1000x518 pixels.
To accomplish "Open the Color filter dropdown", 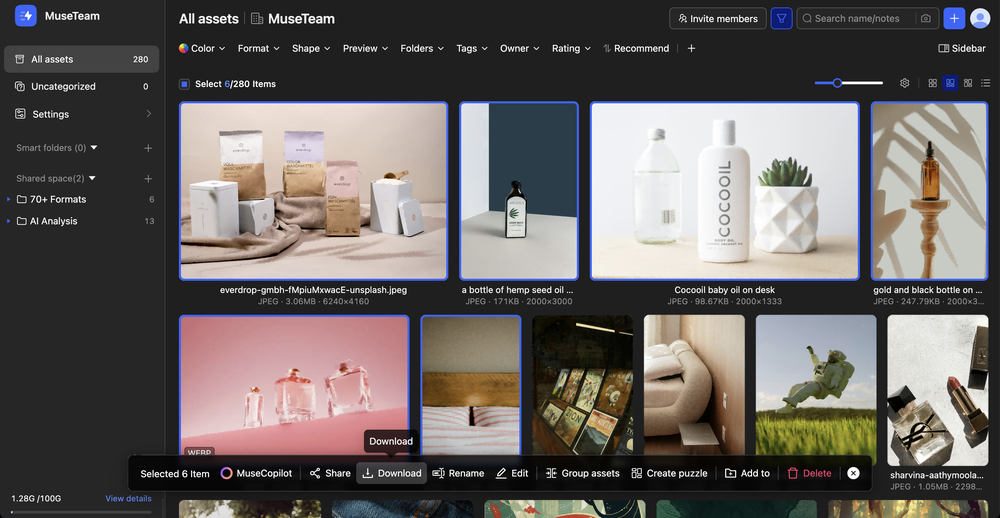I will (x=201, y=48).
